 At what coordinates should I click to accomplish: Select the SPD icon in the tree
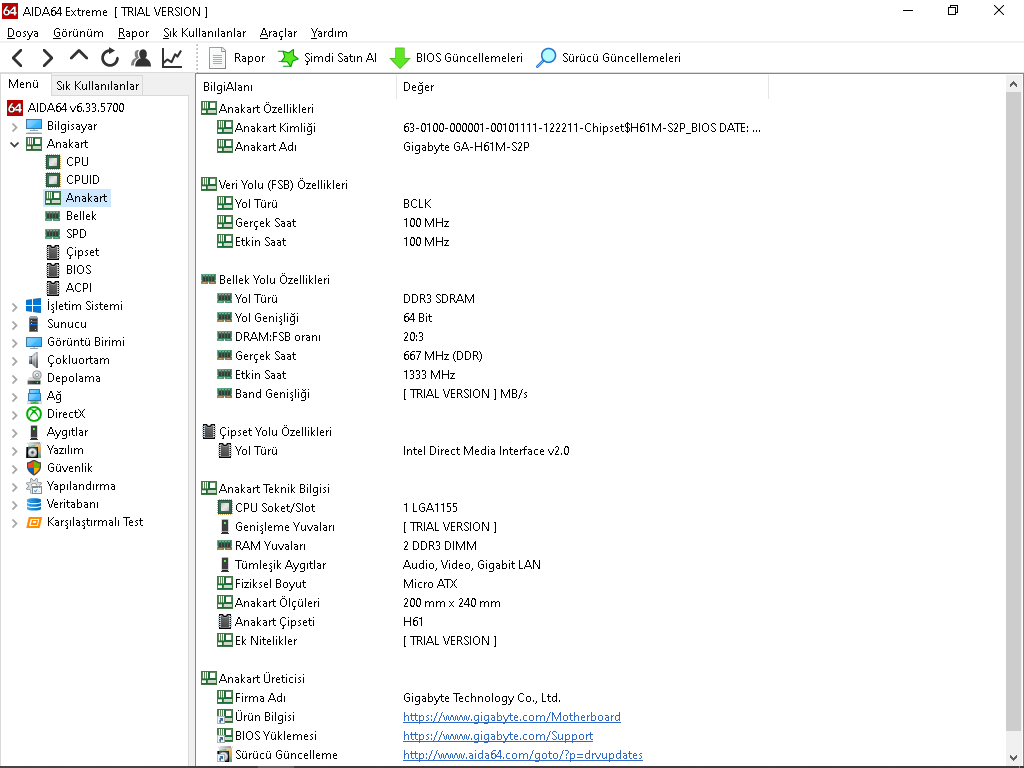53,234
